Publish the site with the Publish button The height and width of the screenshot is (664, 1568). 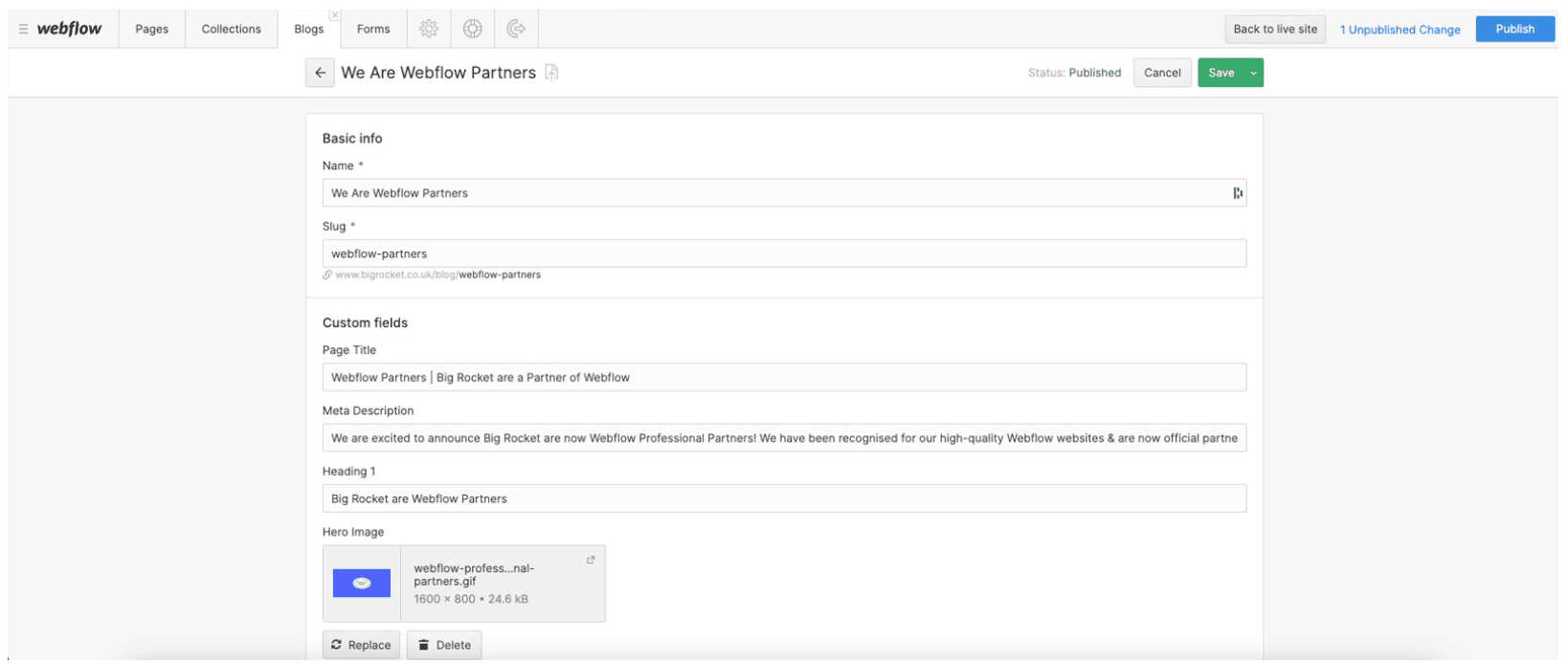(x=1514, y=29)
